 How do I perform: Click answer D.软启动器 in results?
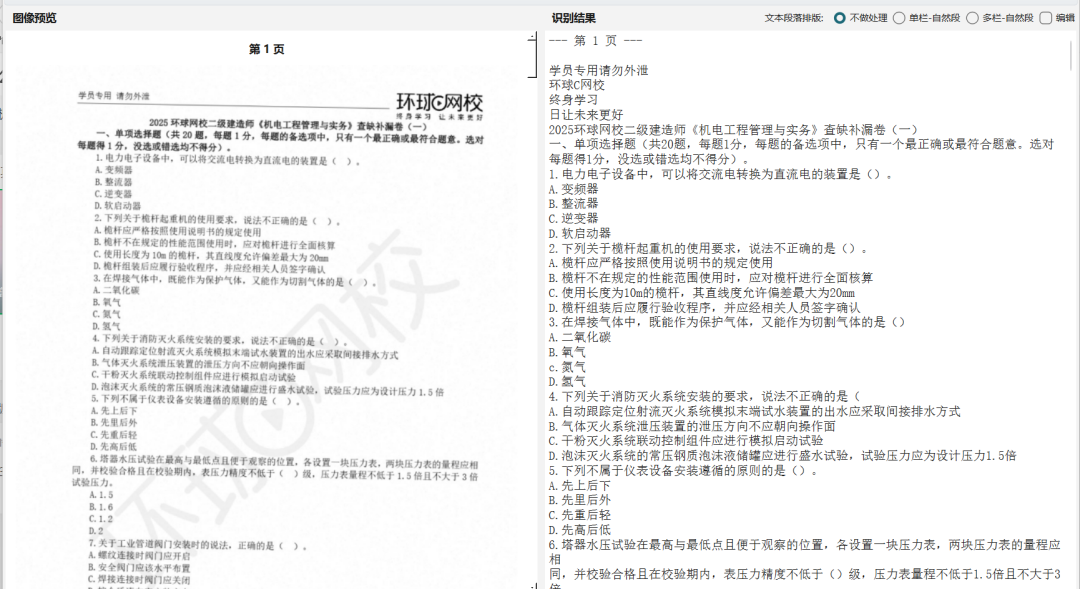[580, 234]
